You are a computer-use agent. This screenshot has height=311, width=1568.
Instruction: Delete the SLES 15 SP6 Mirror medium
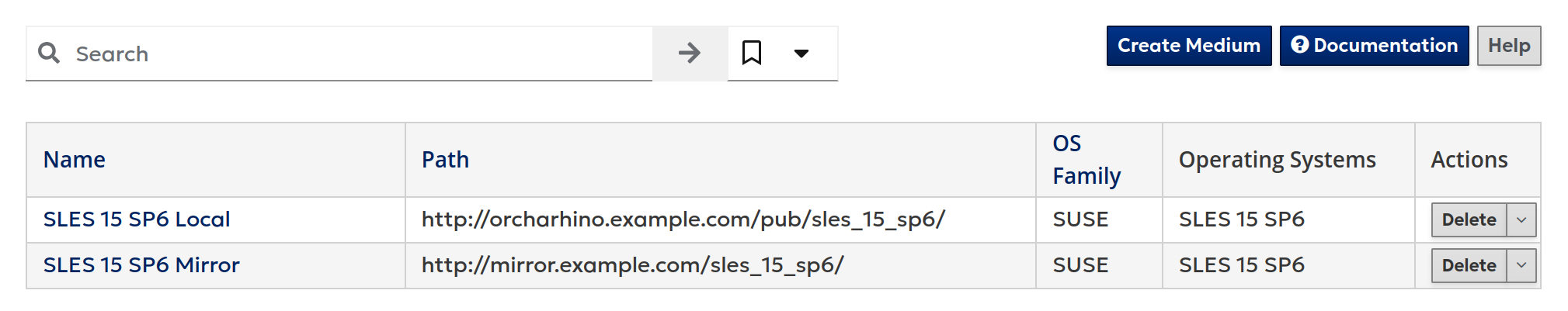click(x=1468, y=266)
